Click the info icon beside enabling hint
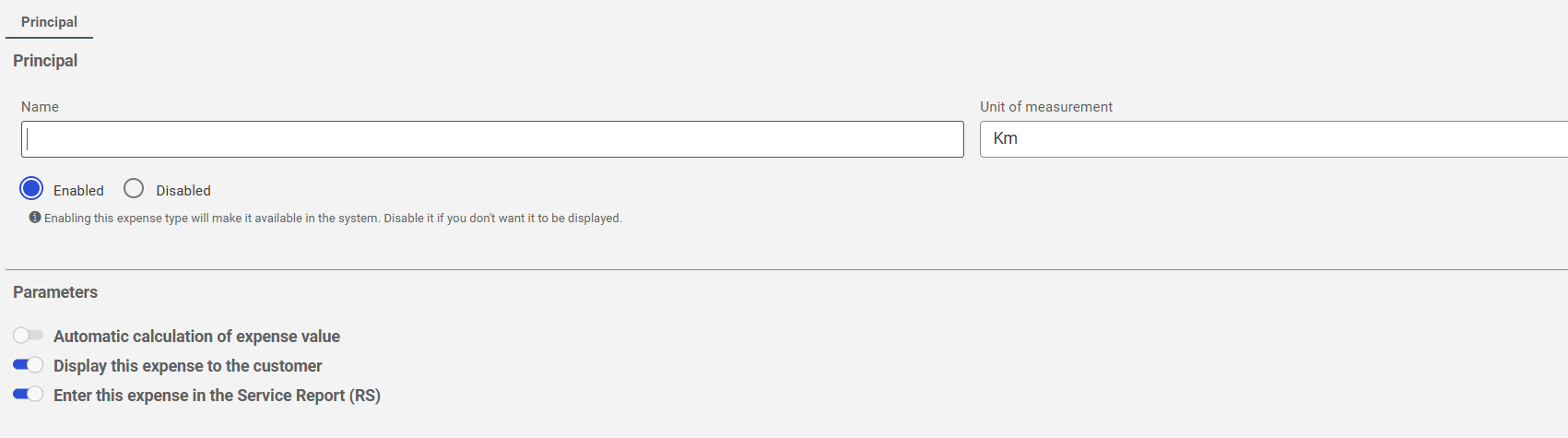Screen dimensions: 1568x438 tap(35, 218)
